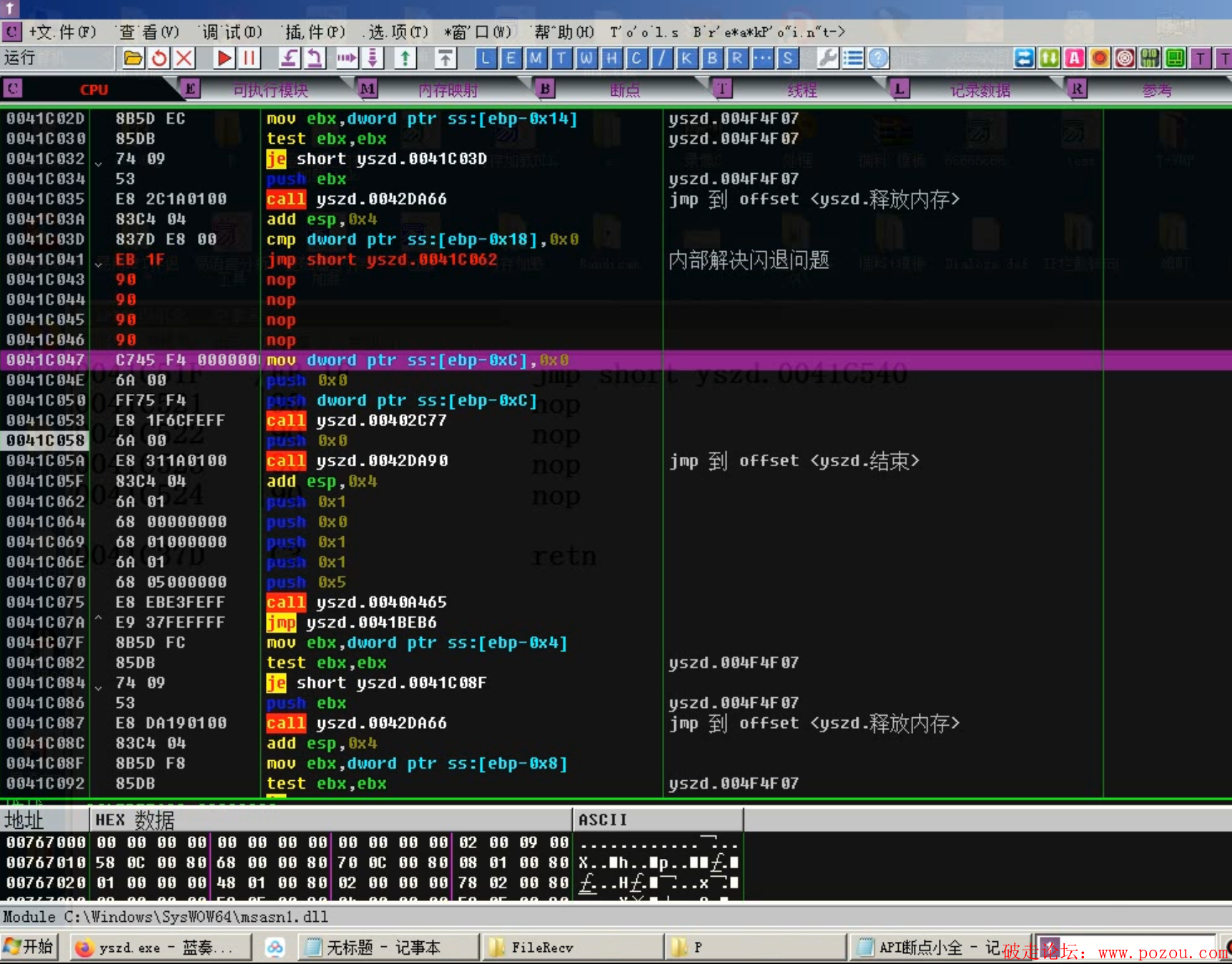
Task: Open appearance options via list icon
Action: coord(853,58)
